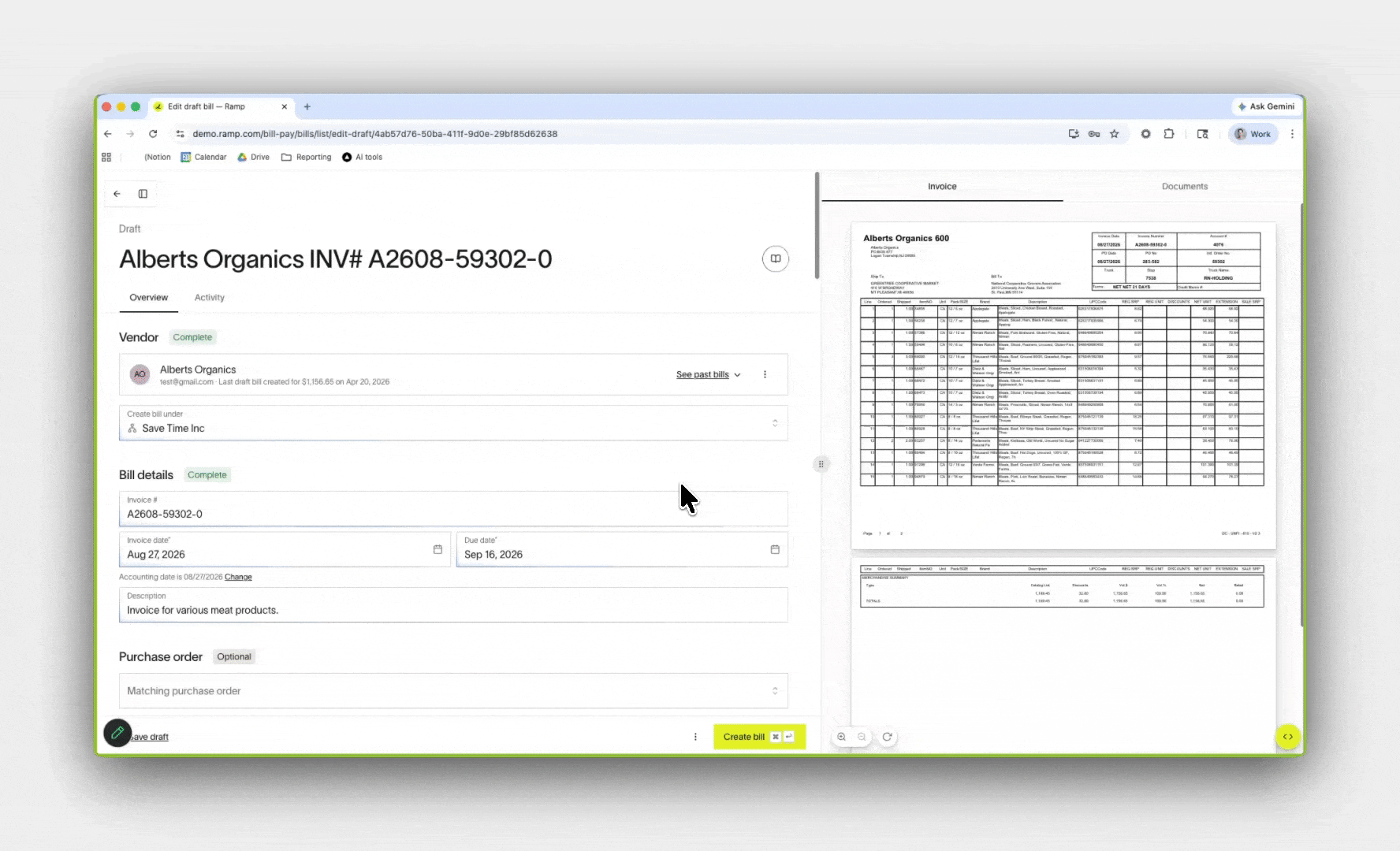Open the book guide icon beside the title
Viewport: 1400px width, 851px height.
tap(776, 258)
